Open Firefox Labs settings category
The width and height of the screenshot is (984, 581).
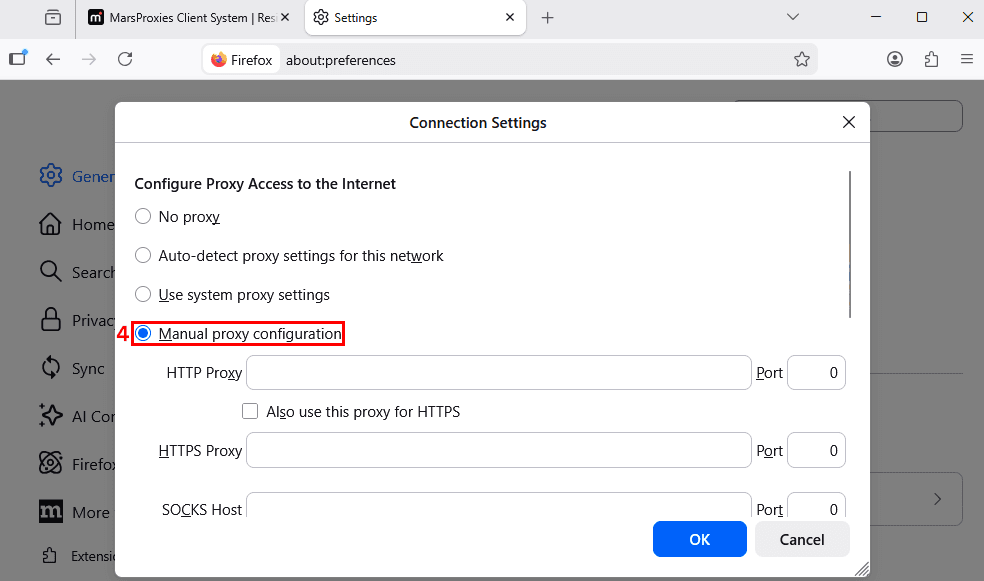75,464
